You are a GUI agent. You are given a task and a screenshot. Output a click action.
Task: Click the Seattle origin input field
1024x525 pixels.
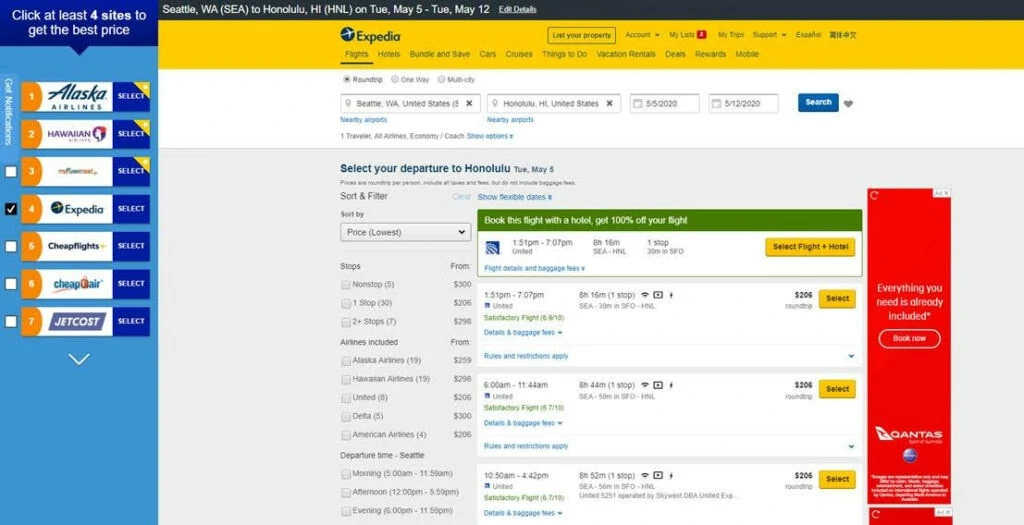point(410,103)
